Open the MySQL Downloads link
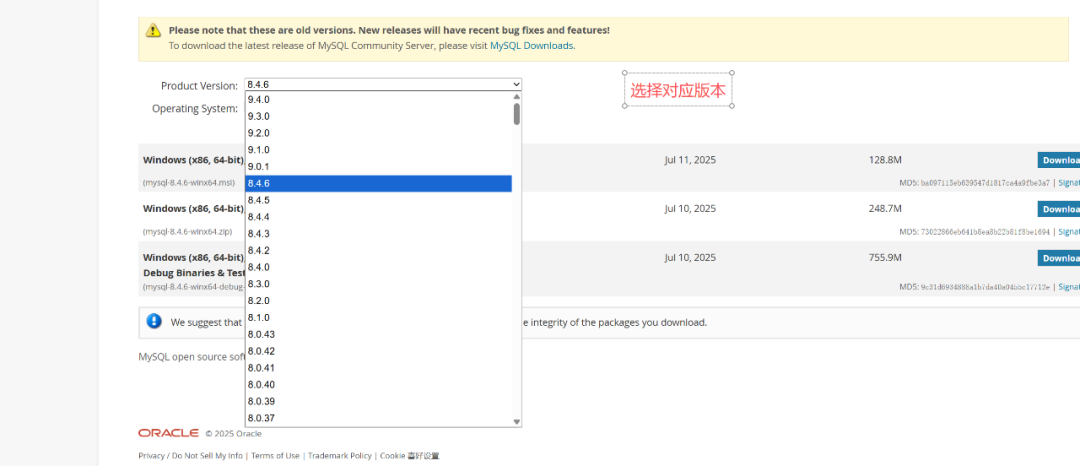The image size is (1080, 466). (x=531, y=45)
